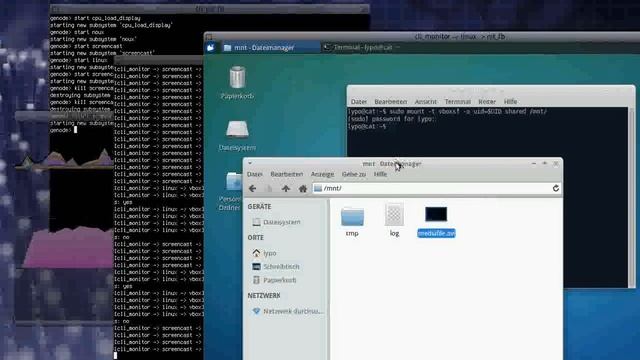Click the sudo mount command line in terminal
The width and height of the screenshot is (640, 360).
(447, 111)
